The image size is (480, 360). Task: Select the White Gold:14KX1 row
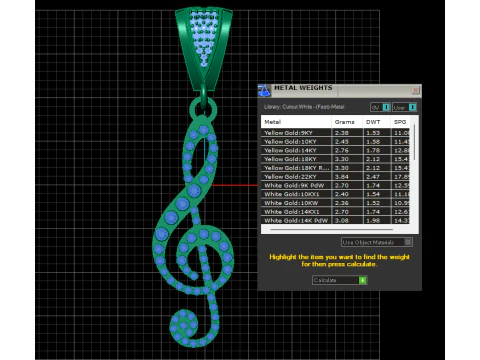(x=335, y=212)
